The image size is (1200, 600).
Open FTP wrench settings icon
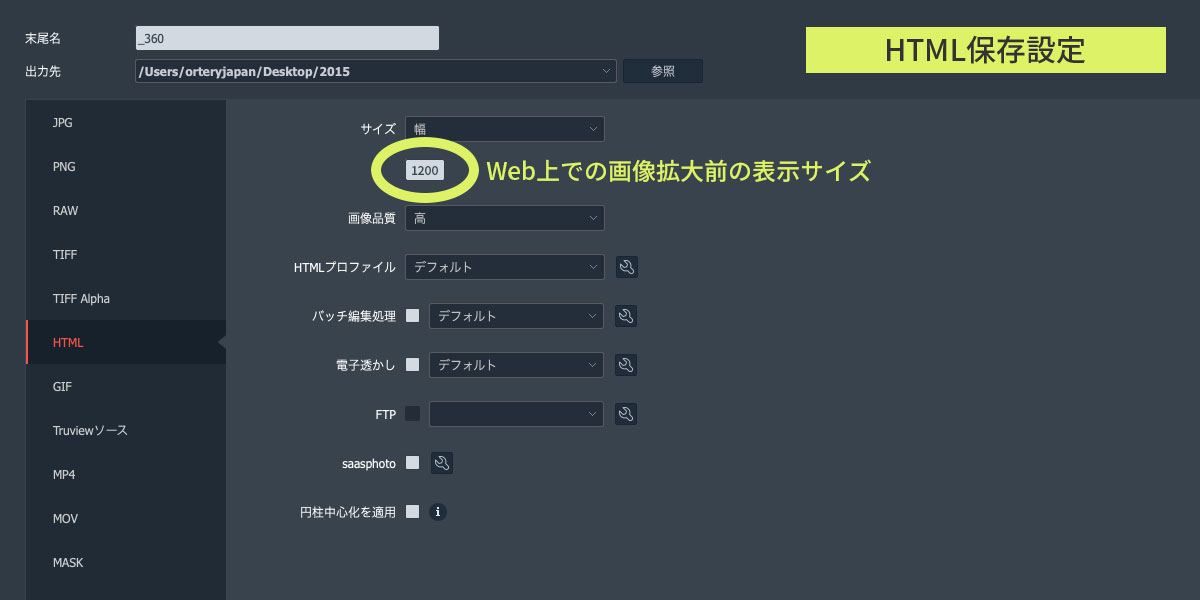(626, 414)
